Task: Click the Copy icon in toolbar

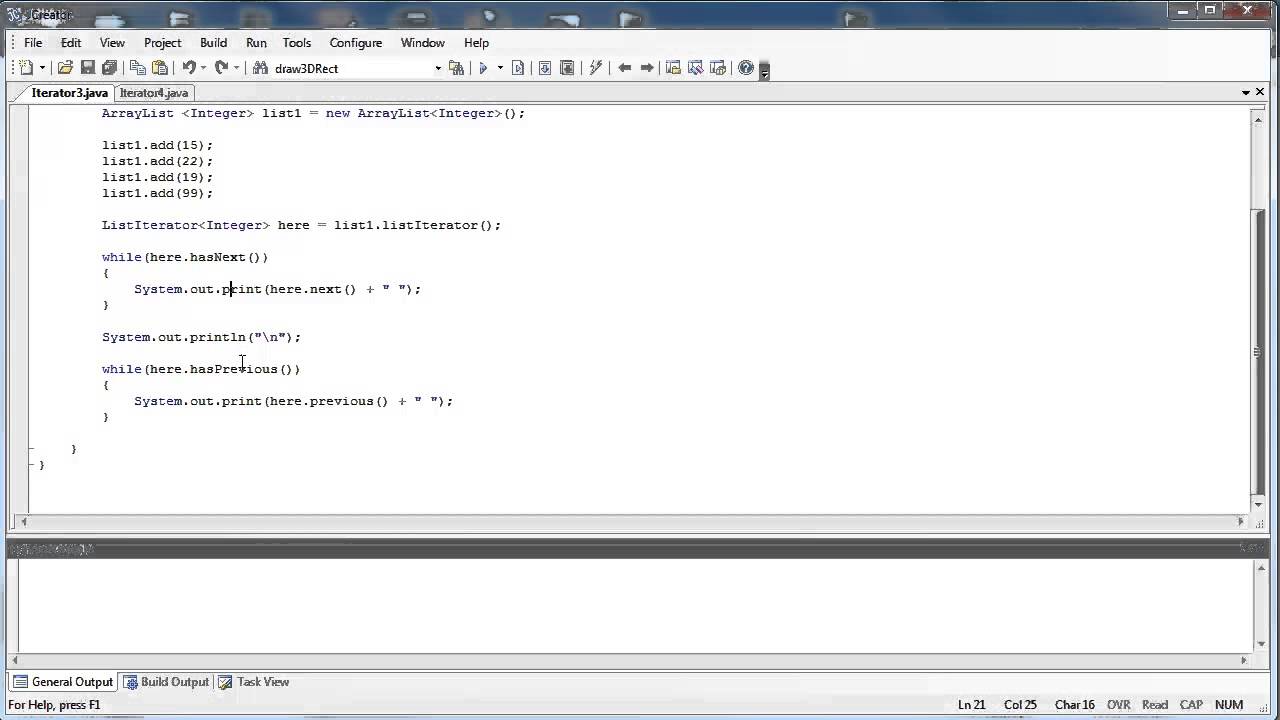Action: (x=138, y=68)
